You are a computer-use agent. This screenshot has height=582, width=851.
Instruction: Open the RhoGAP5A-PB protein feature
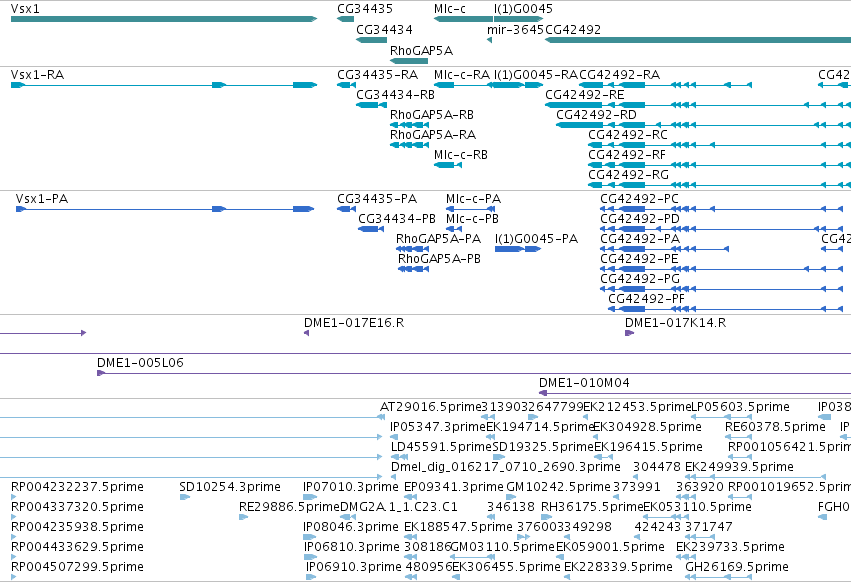coord(414,269)
